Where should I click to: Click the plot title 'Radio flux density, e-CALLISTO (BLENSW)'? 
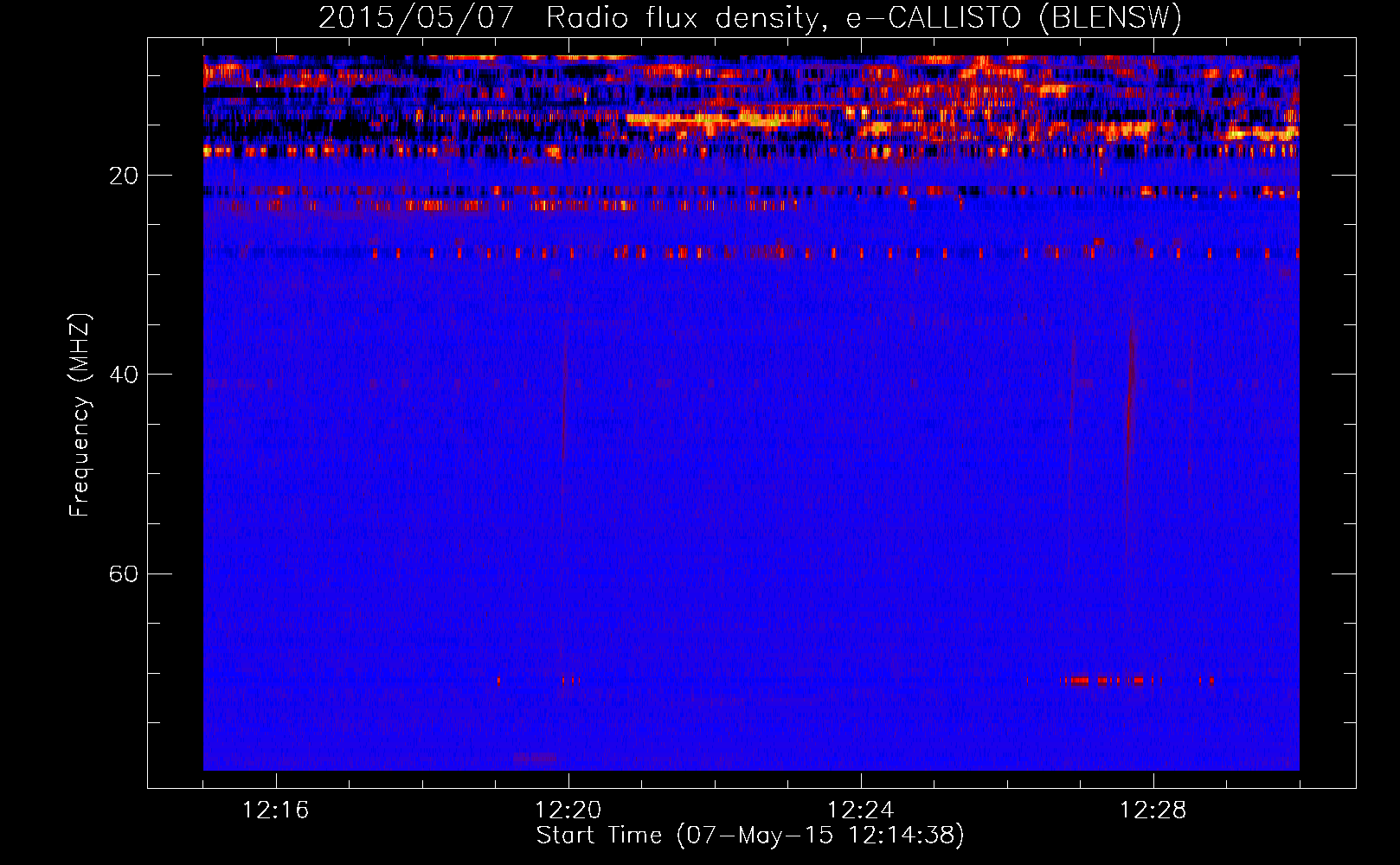click(864, 18)
